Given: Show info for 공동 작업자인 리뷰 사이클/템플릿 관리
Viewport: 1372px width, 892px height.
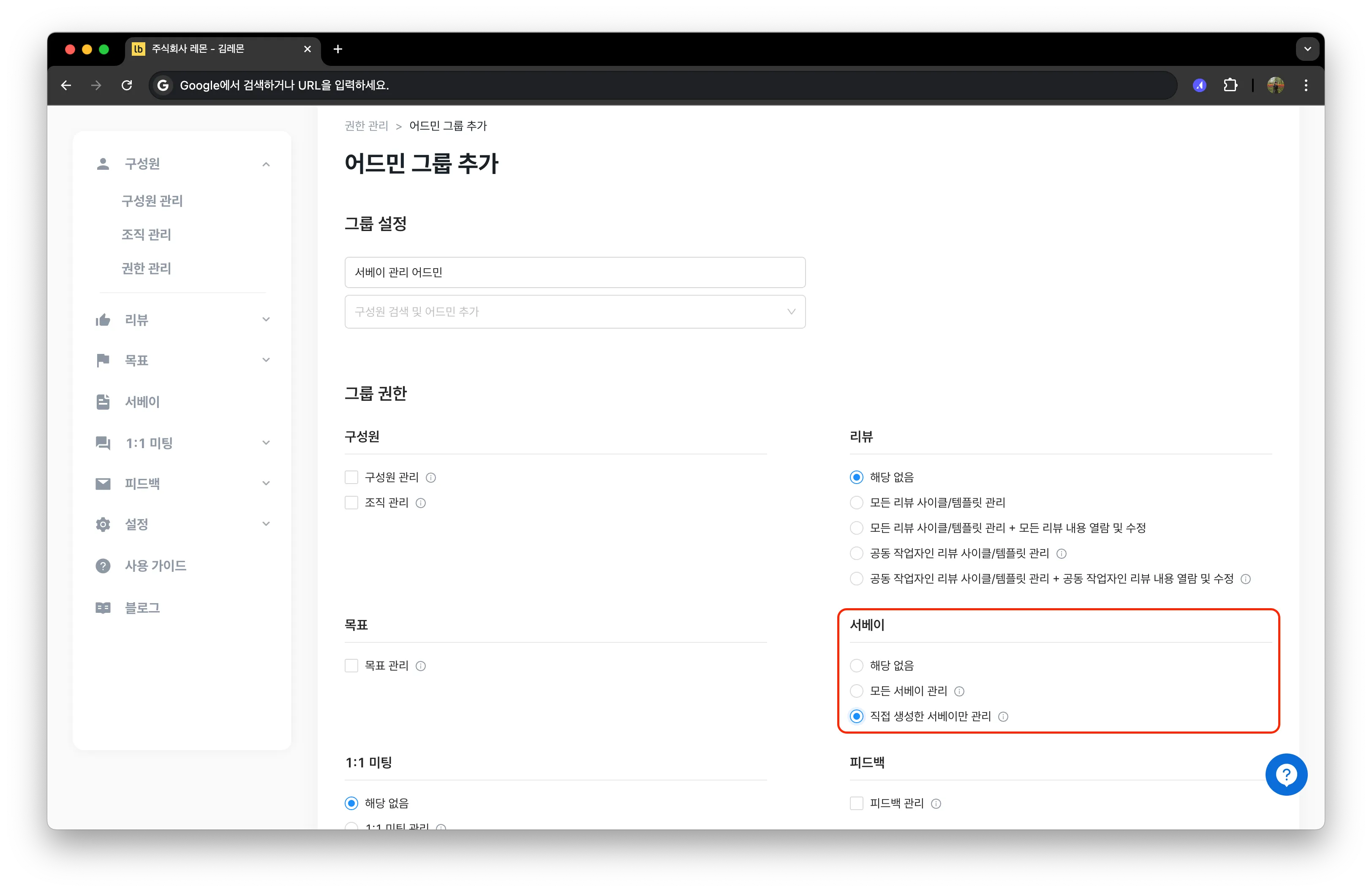Looking at the screenshot, I should 1061,554.
